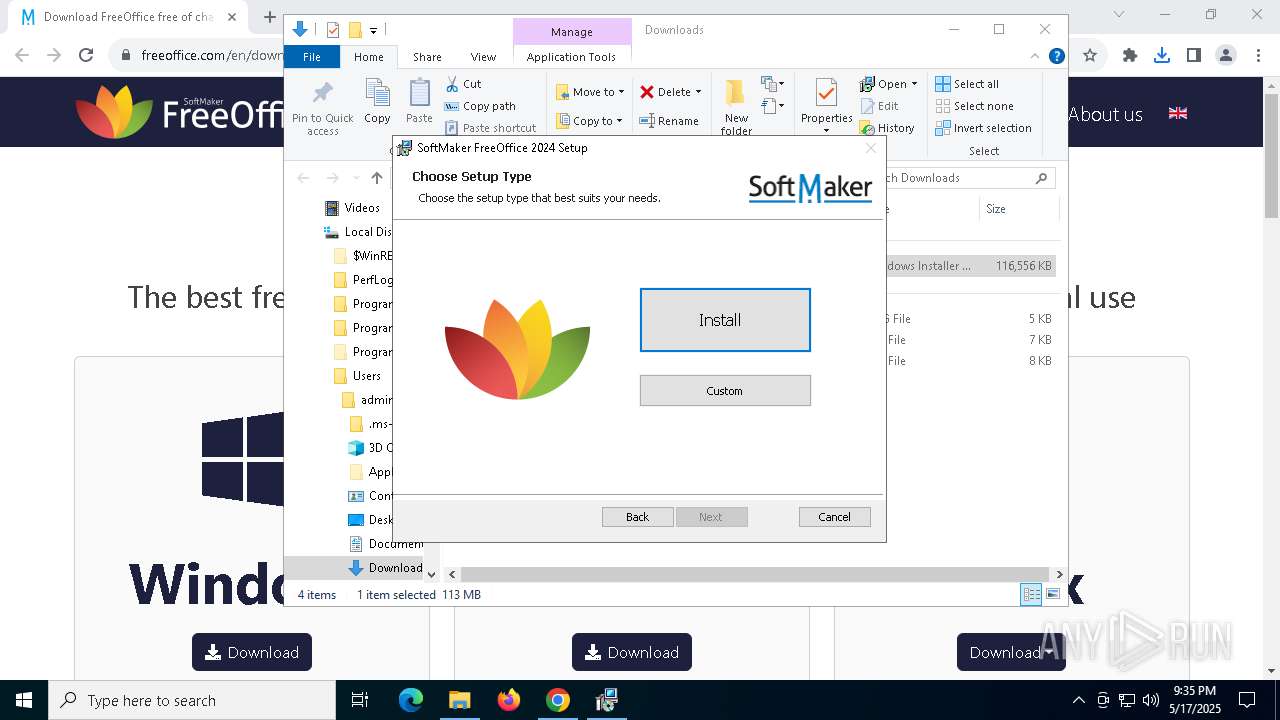The height and width of the screenshot is (720, 1280).
Task: Show file History from ribbon
Action: pos(887,128)
